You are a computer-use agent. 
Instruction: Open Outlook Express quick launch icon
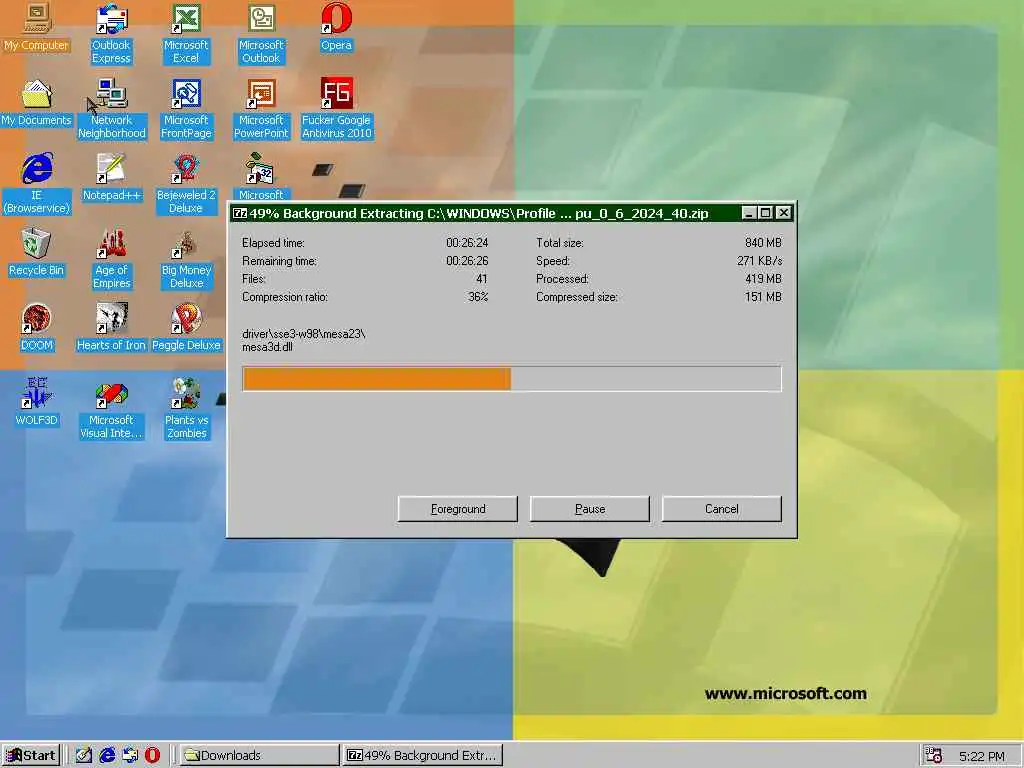[x=130, y=755]
